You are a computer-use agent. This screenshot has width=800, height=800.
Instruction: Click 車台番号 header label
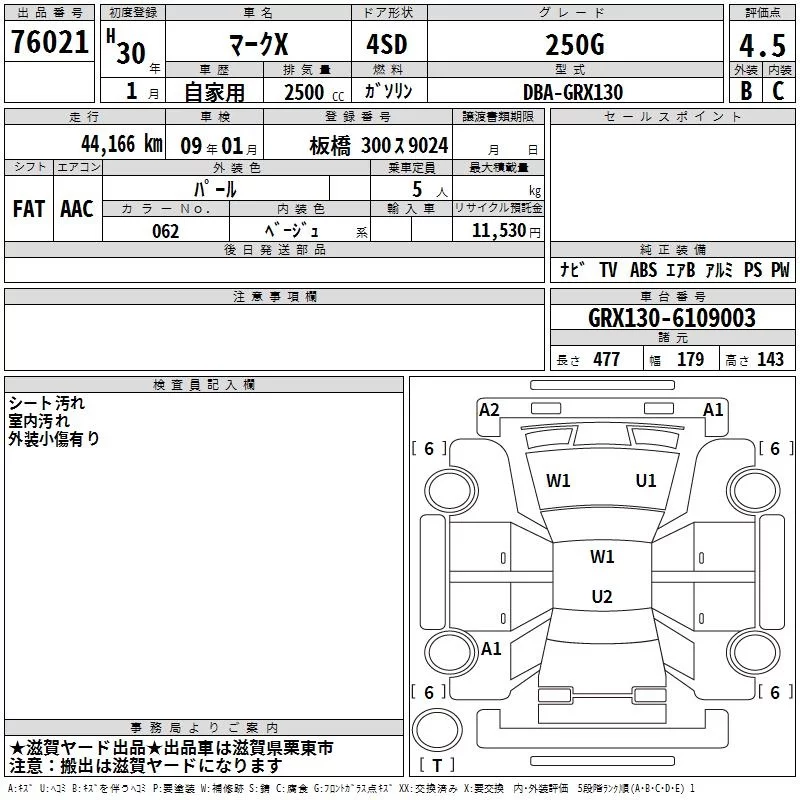click(x=673, y=296)
